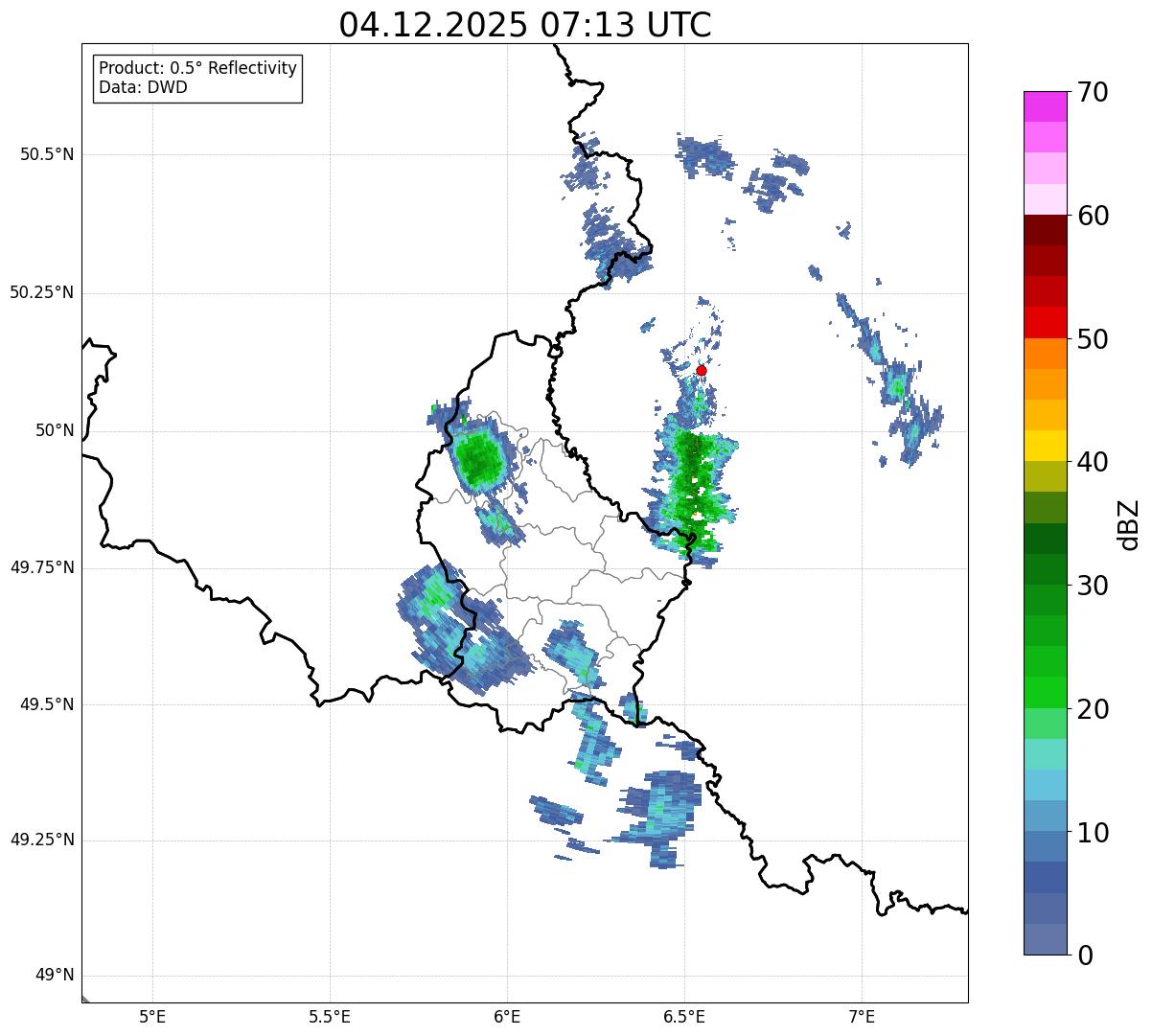Click the colorbar tick label "40"
This screenshot has height=1036, width=1152.
1094,462
